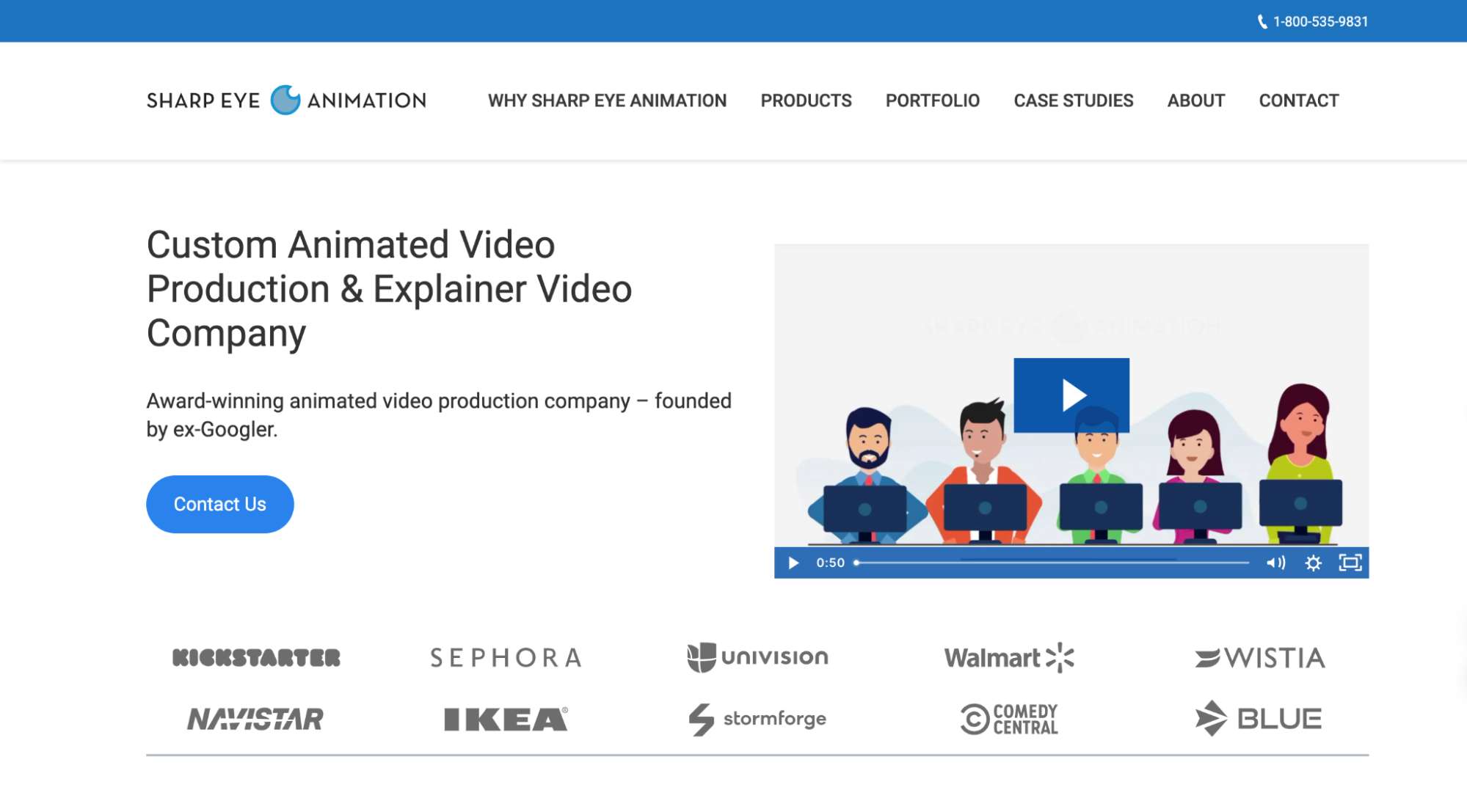Click the Sharp Eye Animation logo
Viewport: 1467px width, 812px height.
click(x=286, y=100)
